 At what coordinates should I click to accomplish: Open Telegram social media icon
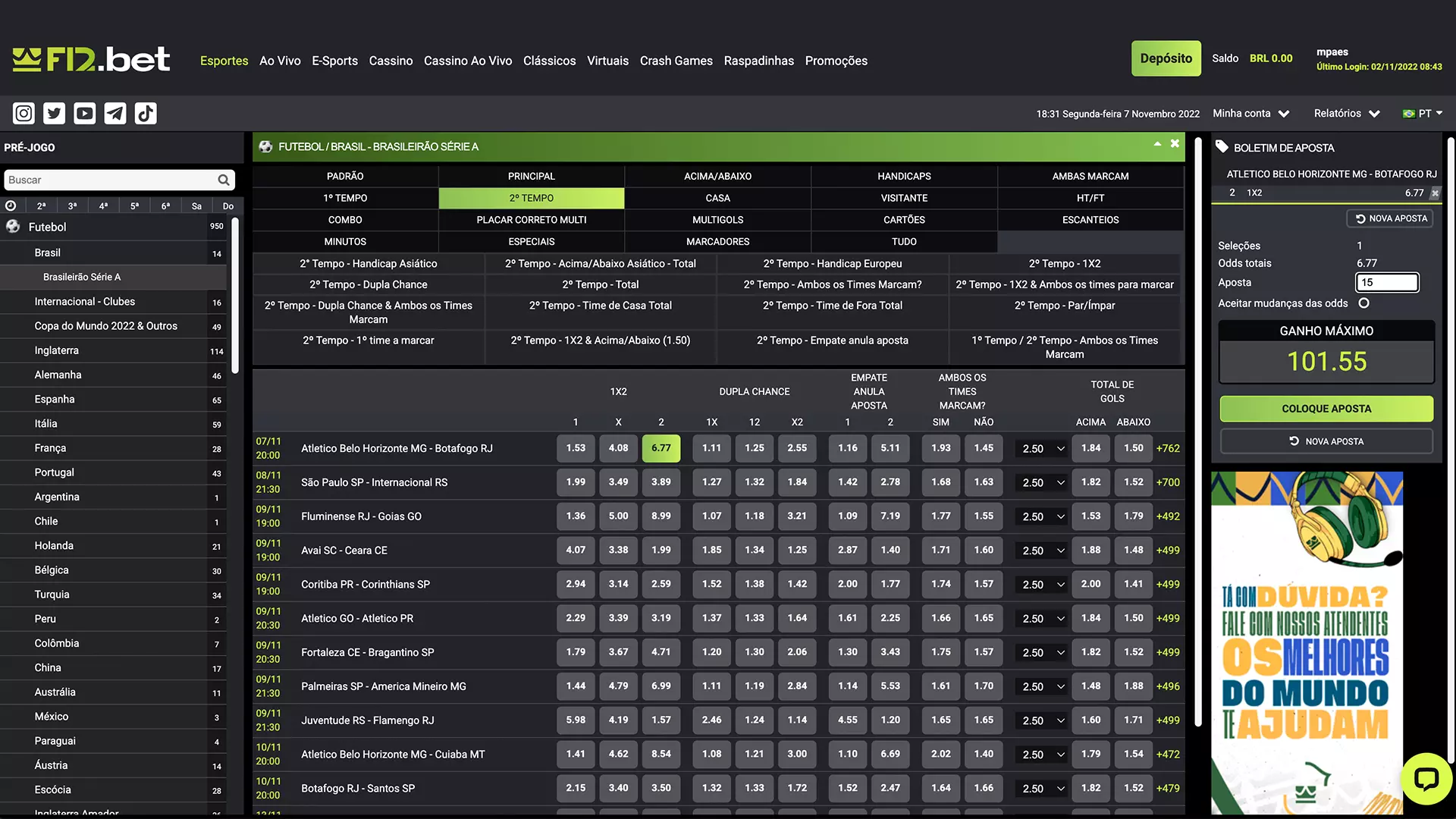tap(115, 113)
